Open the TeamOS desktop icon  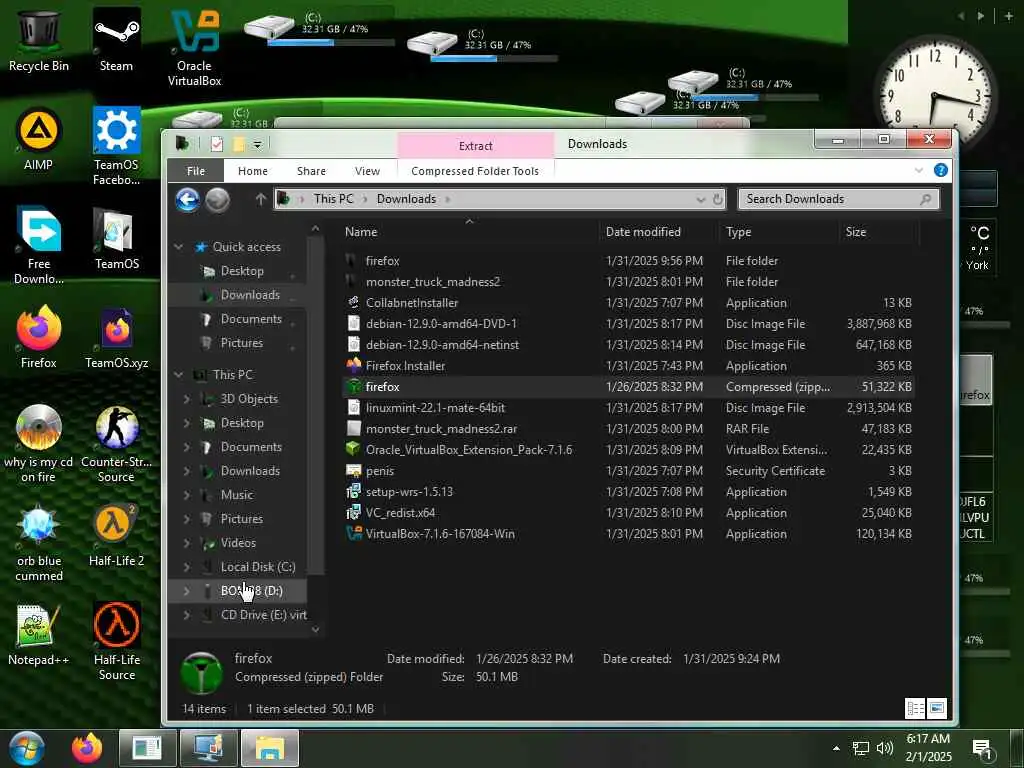click(x=116, y=239)
